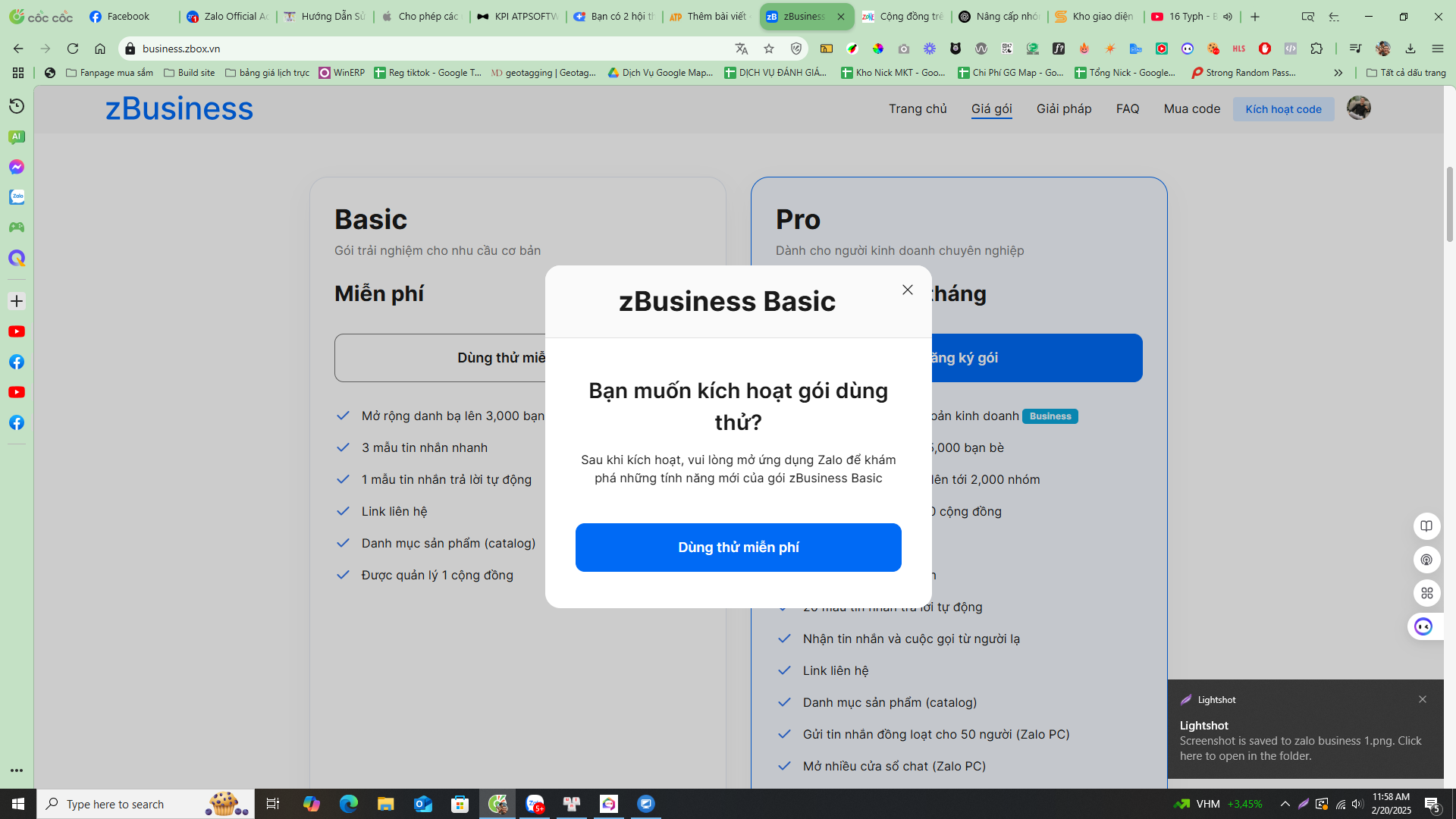Open the sidebar three-dots more options
The height and width of the screenshot is (819, 1456).
tap(17, 770)
